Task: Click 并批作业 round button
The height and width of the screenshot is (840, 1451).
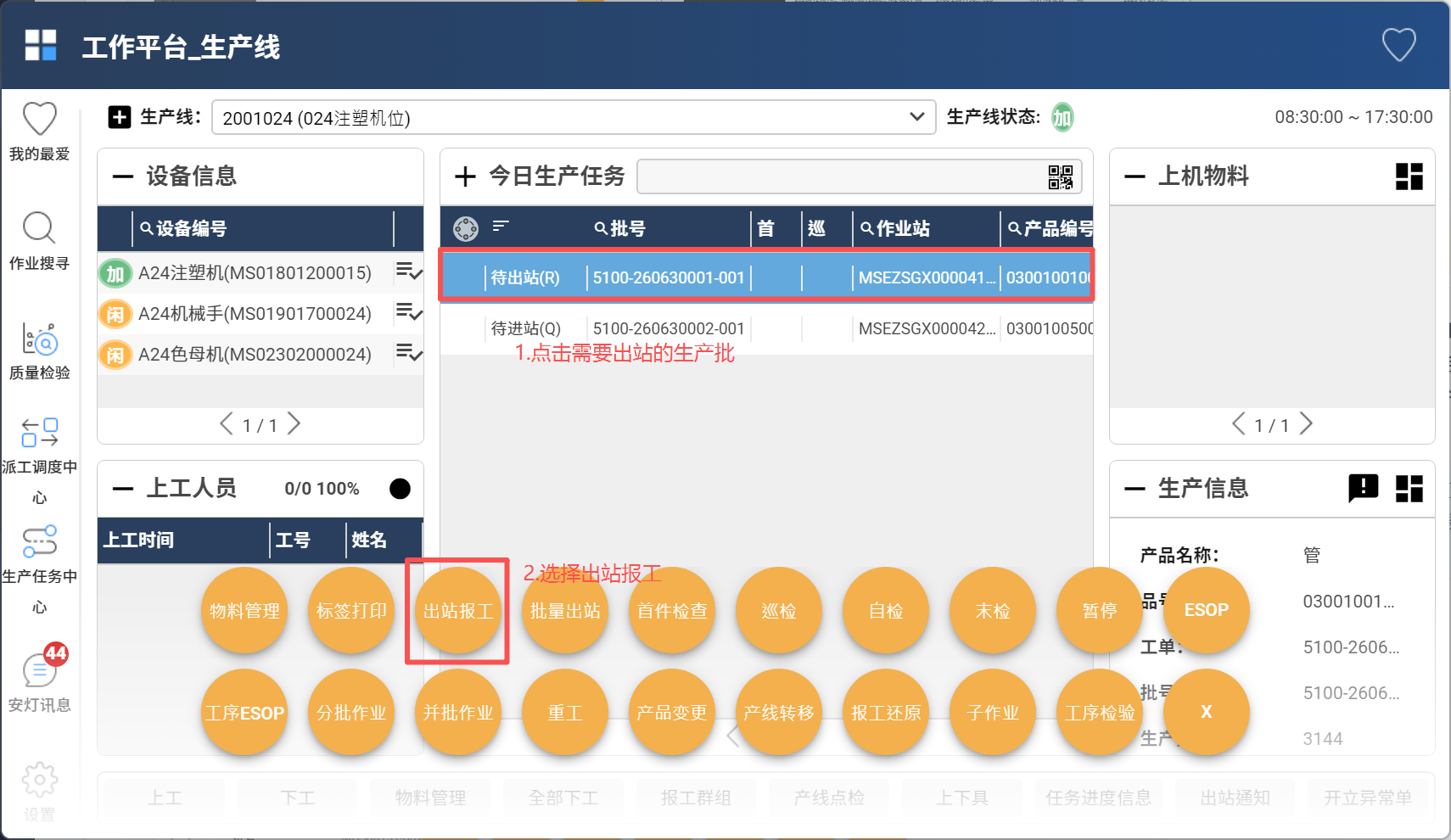Action: pyautogui.click(x=458, y=712)
